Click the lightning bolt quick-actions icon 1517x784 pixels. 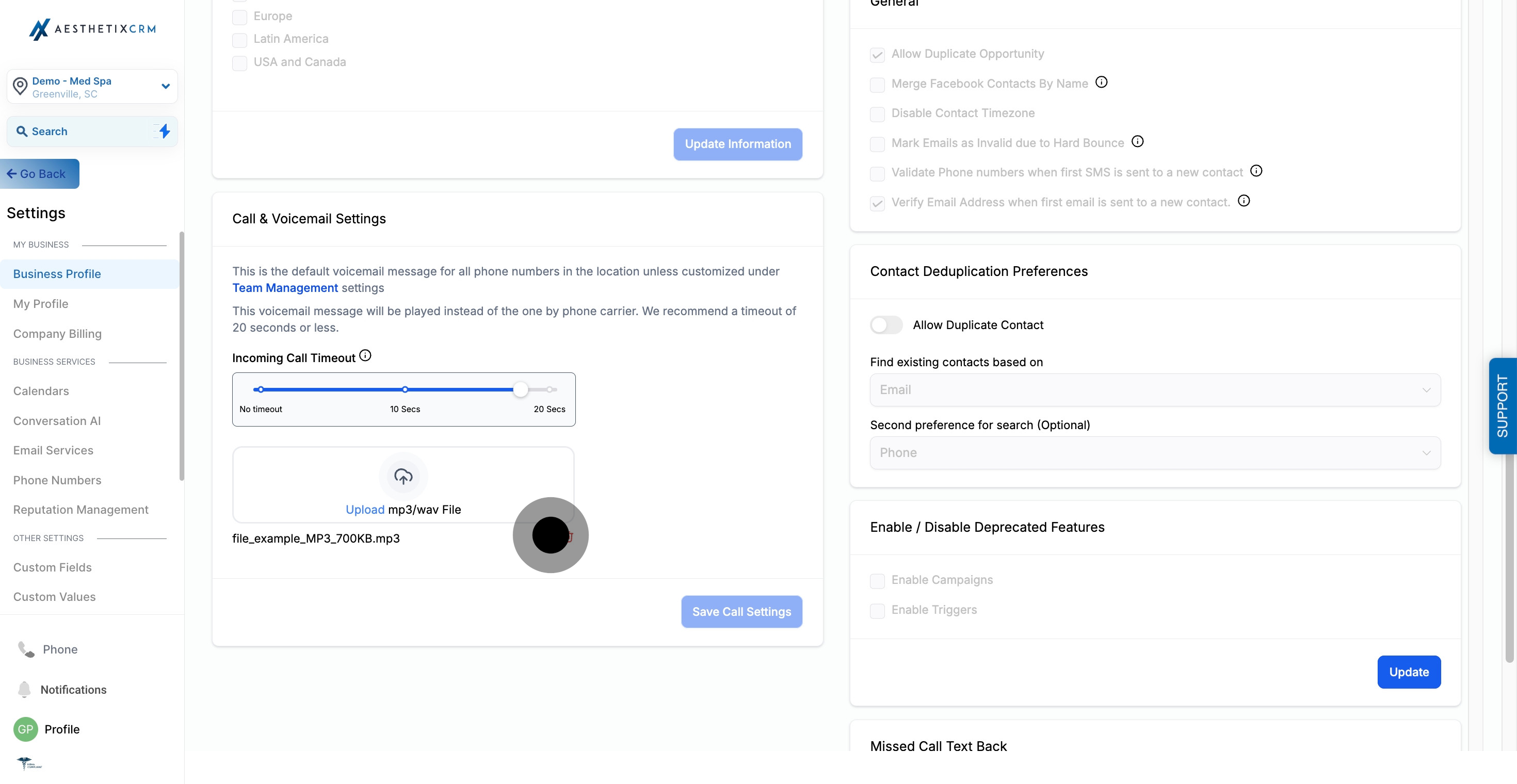(x=165, y=130)
